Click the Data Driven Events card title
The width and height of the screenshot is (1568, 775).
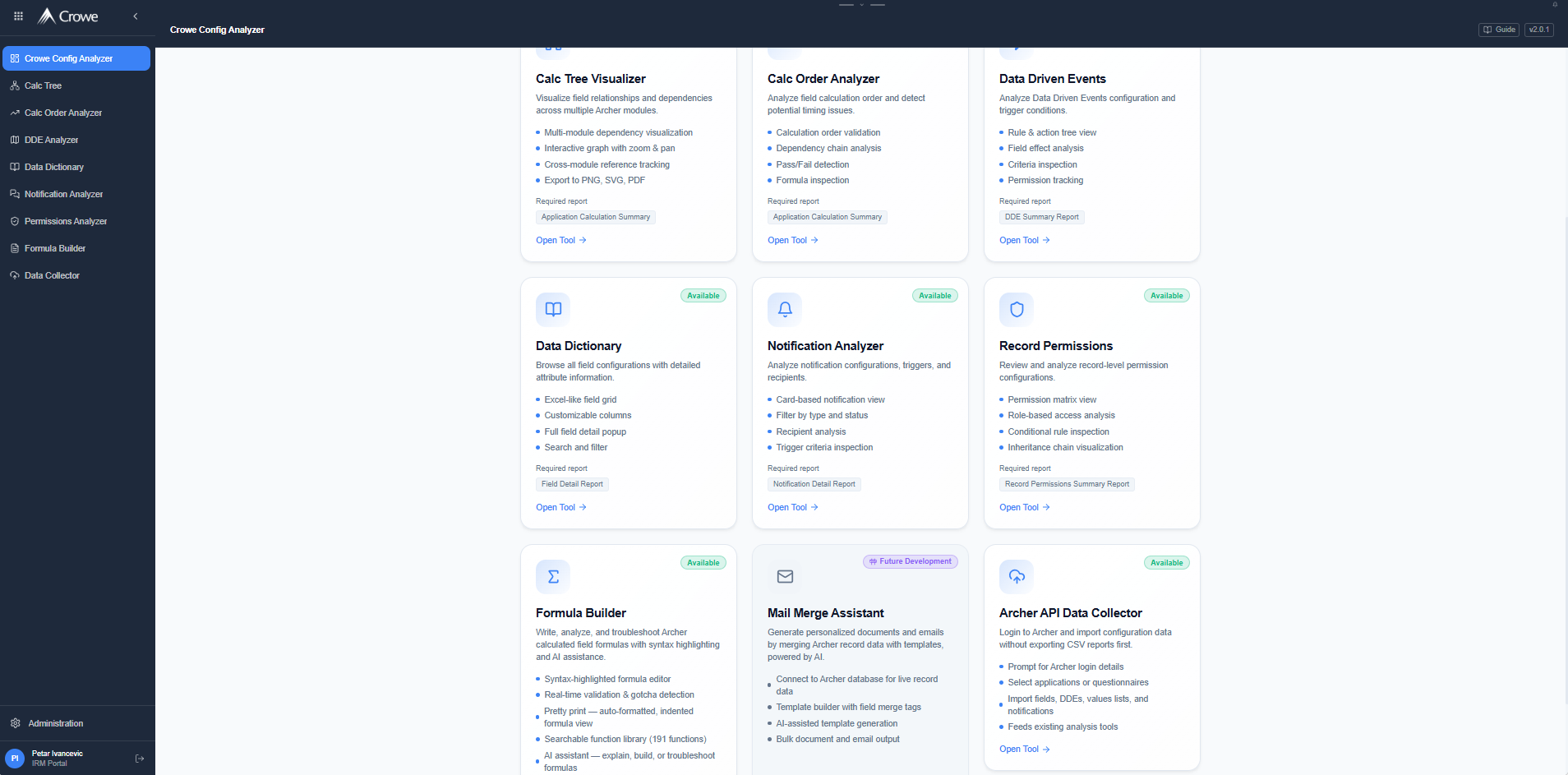[x=1053, y=79]
